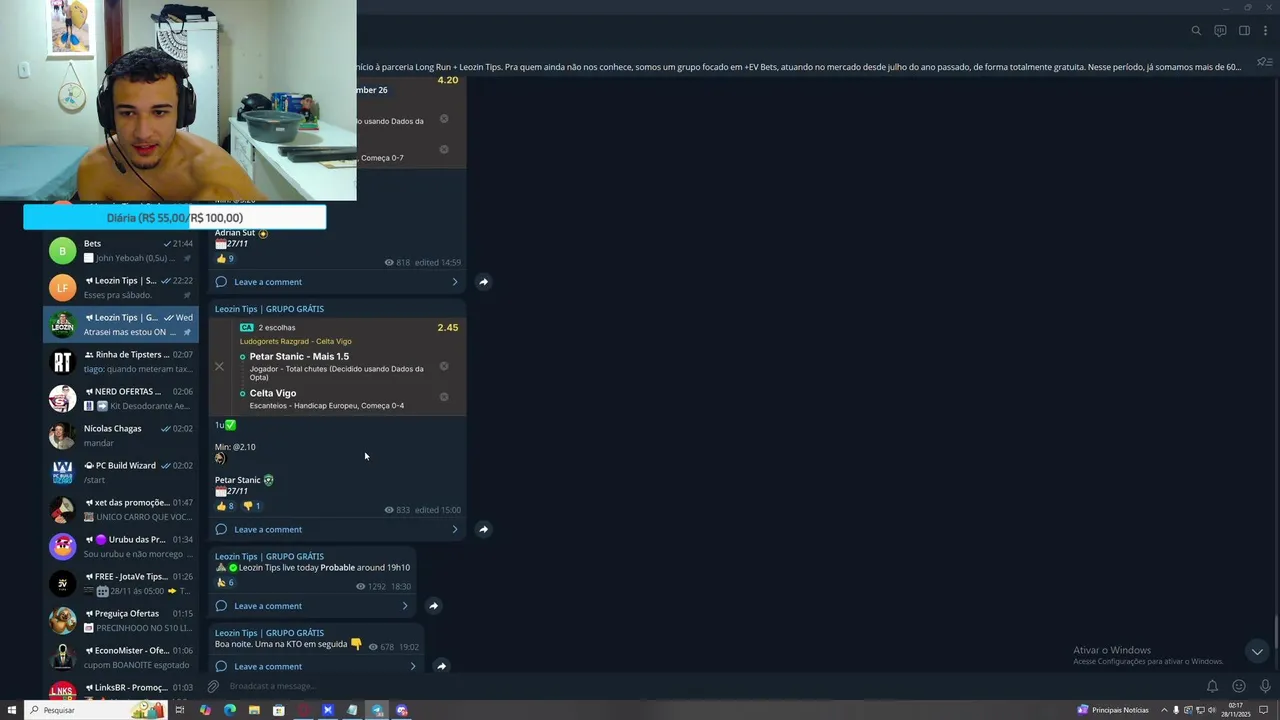This screenshot has height=720, width=1280.
Task: Open the Windows Start menu
Action: coord(12,710)
